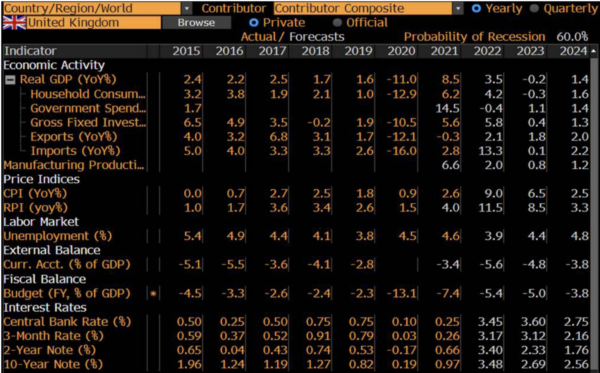Viewport: 600px width, 373px height.
Task: Select Household Consumption sub-item
Action: point(88,94)
